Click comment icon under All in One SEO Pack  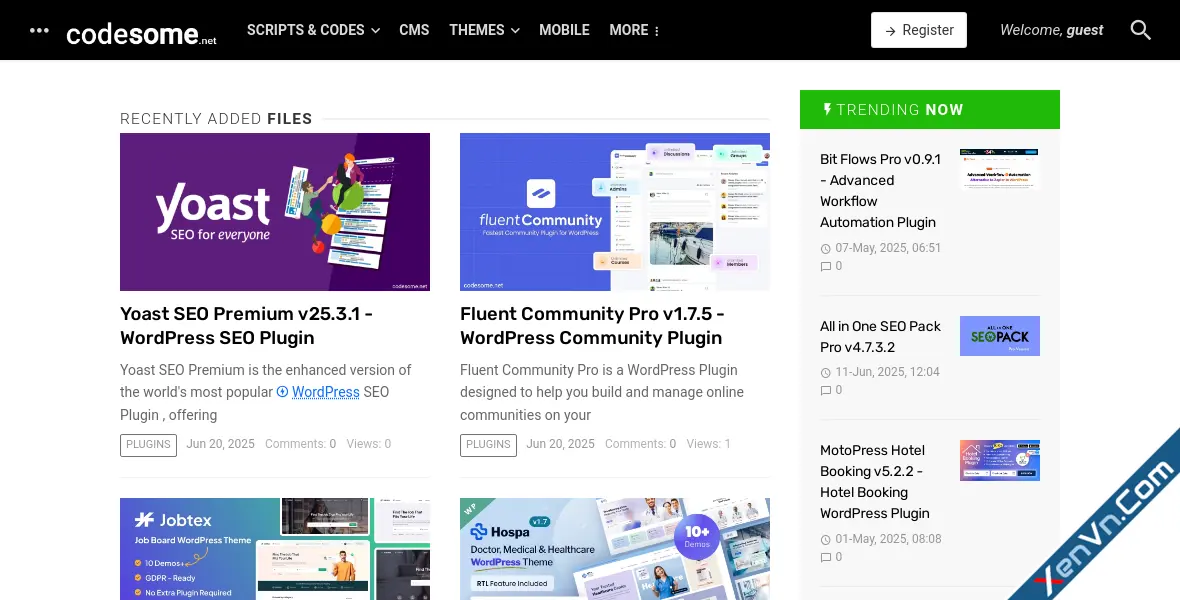pos(826,391)
